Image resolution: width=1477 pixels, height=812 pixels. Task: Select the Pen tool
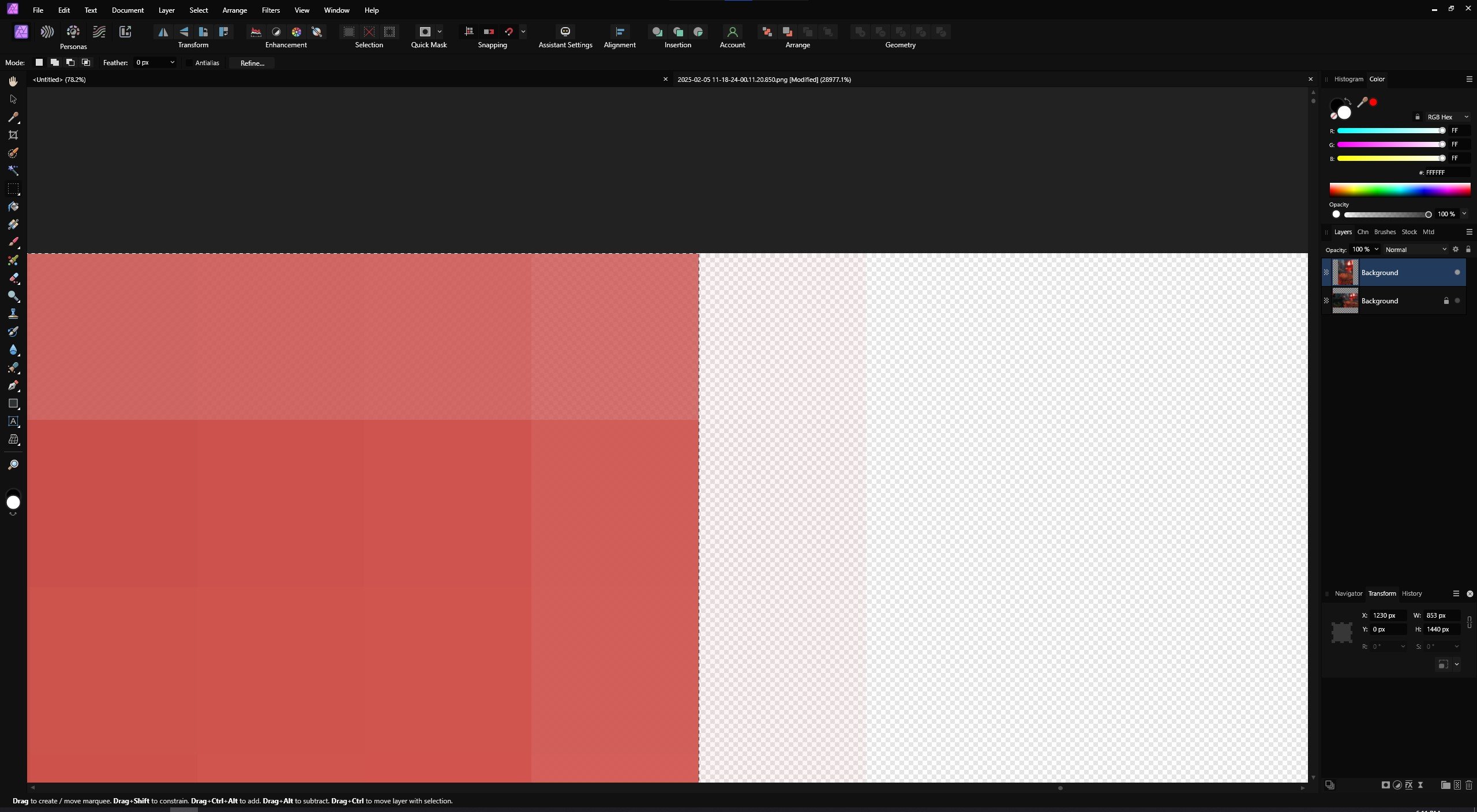13,385
